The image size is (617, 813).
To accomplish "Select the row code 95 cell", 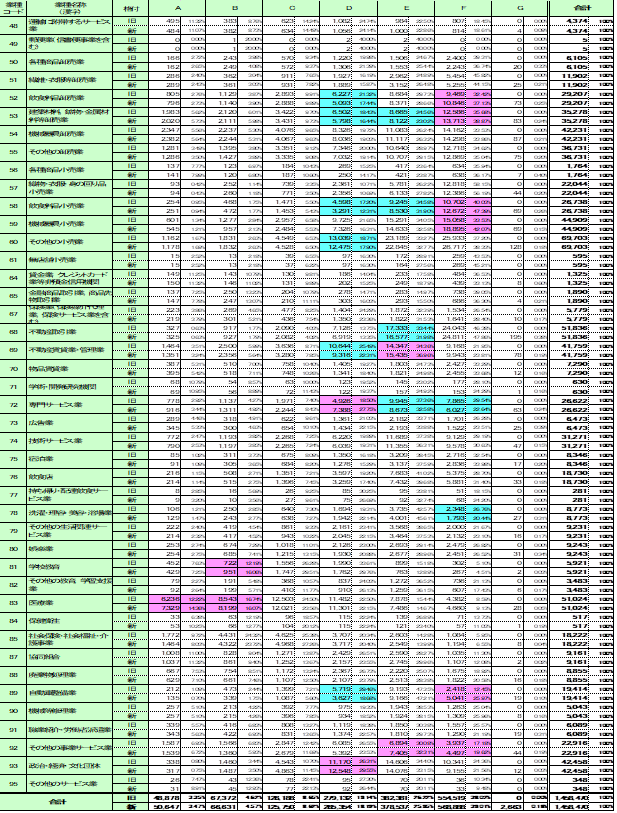I will coord(14,782).
